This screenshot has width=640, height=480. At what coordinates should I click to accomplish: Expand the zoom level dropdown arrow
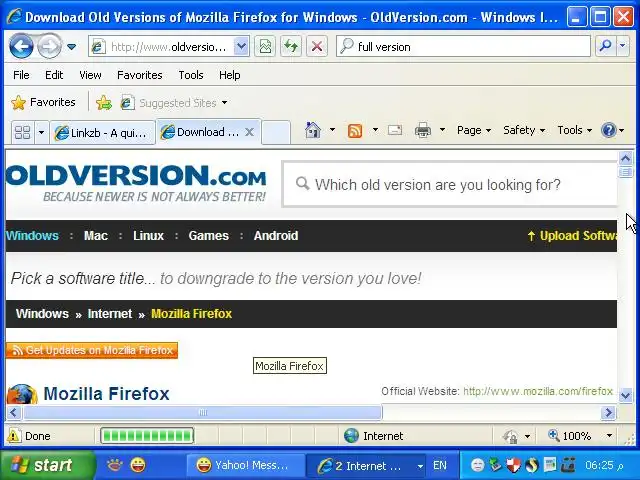(x=609, y=436)
